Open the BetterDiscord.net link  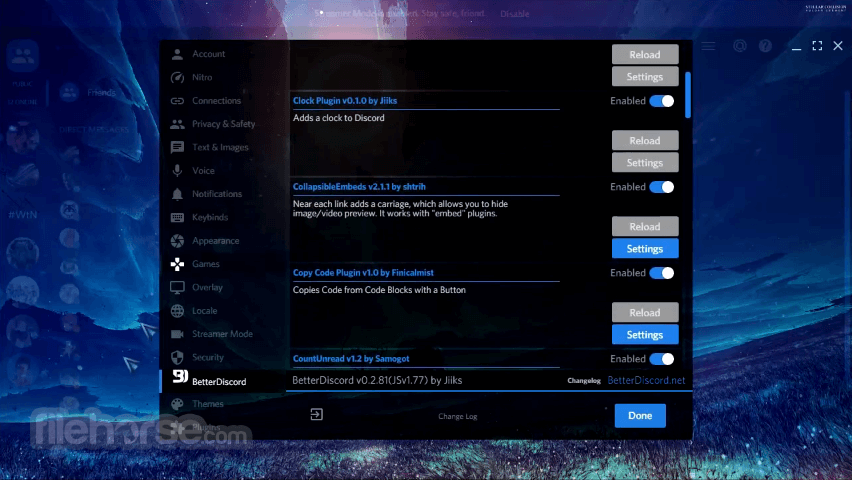(x=646, y=381)
